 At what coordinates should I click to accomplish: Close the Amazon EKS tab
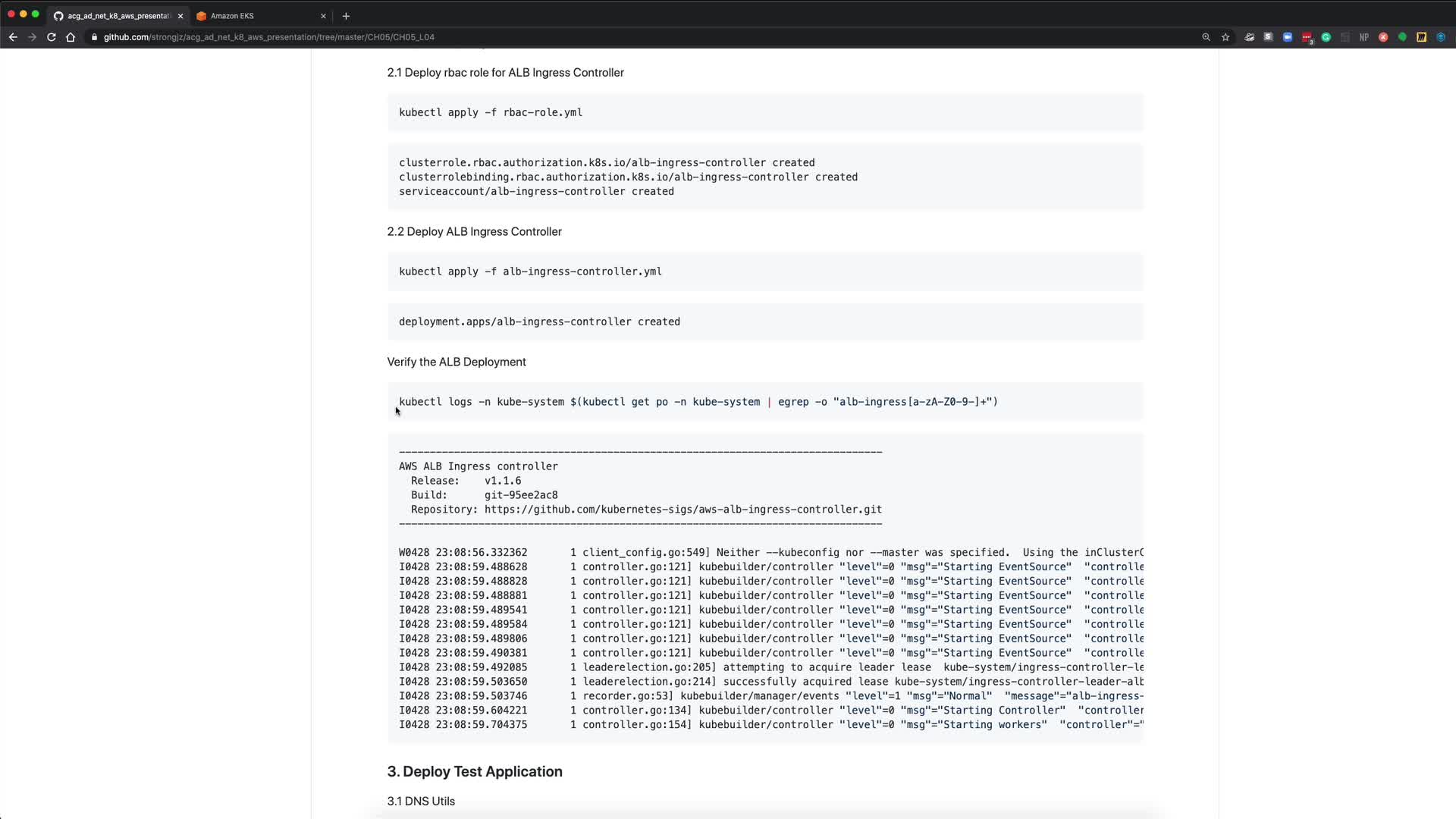[x=323, y=16]
